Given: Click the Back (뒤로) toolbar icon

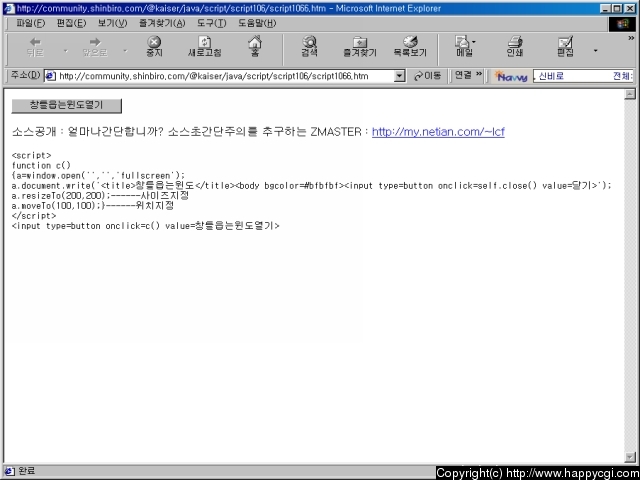Looking at the screenshot, I should click(x=35, y=47).
